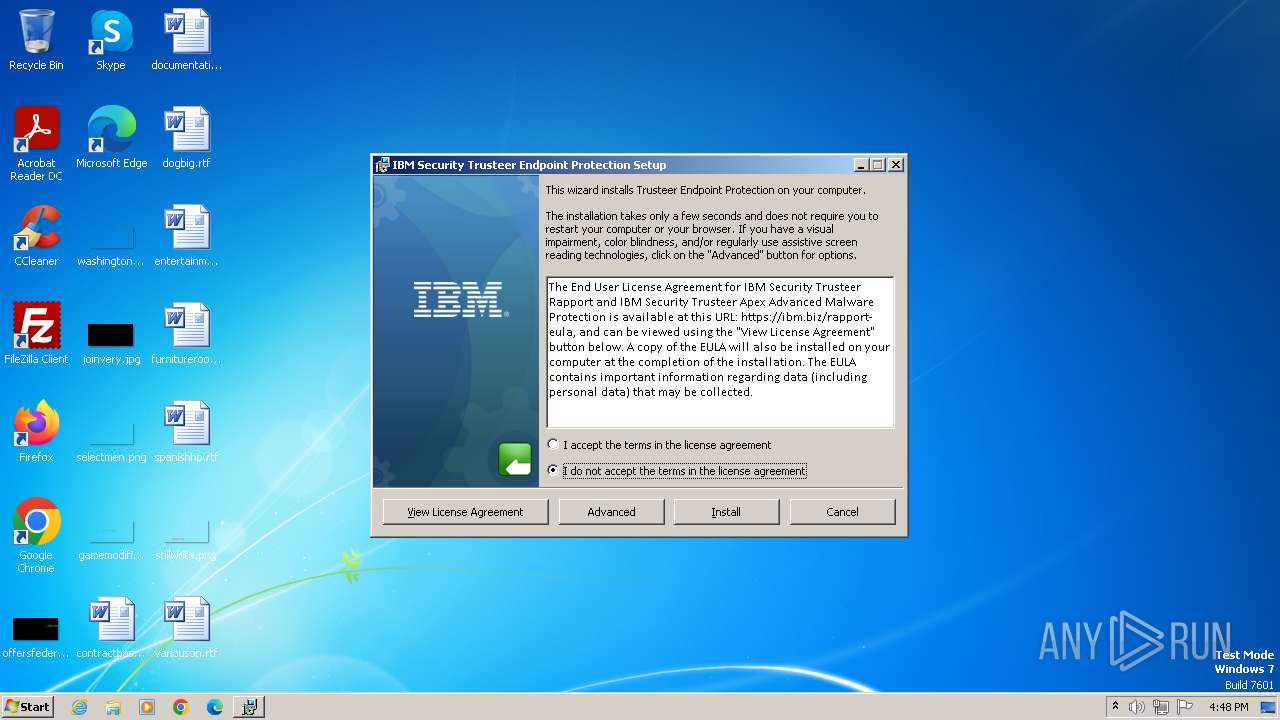1280x720 pixels.
Task: Open the Advanced installation options
Action: click(611, 512)
